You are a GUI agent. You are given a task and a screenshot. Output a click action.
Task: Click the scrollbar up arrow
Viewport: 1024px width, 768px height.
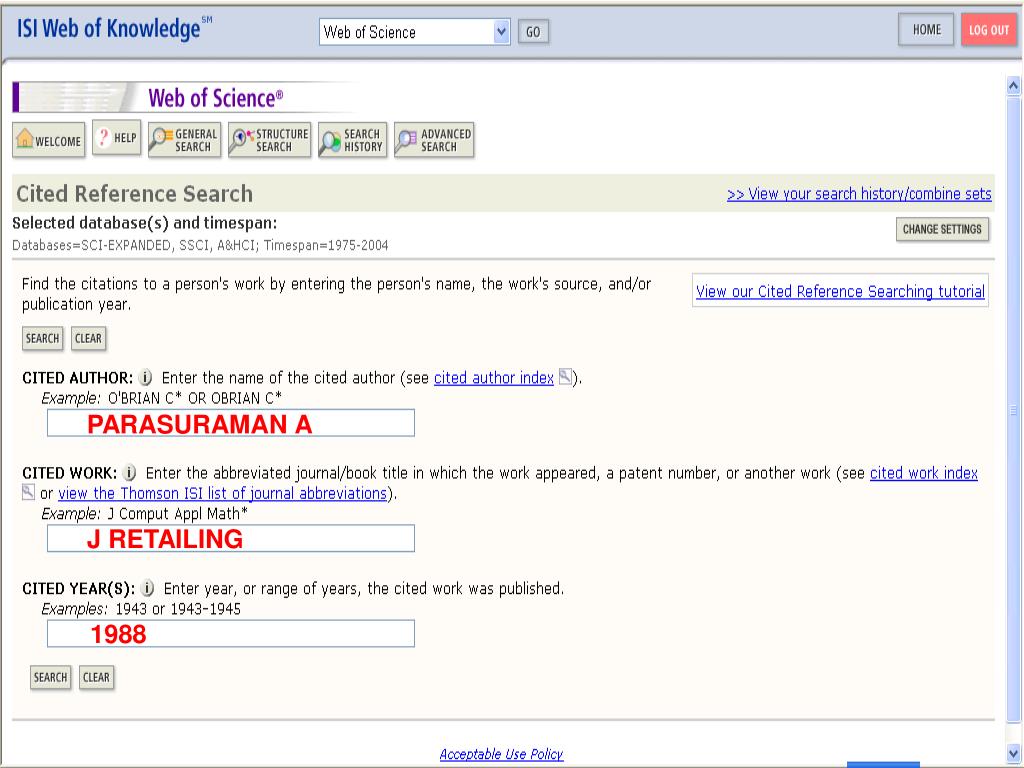tap(1013, 86)
